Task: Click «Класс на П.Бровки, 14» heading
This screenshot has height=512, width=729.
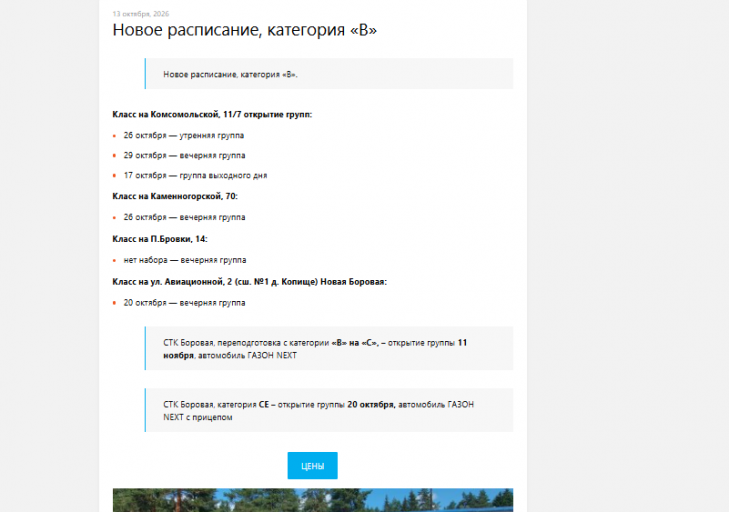Action: pos(160,239)
